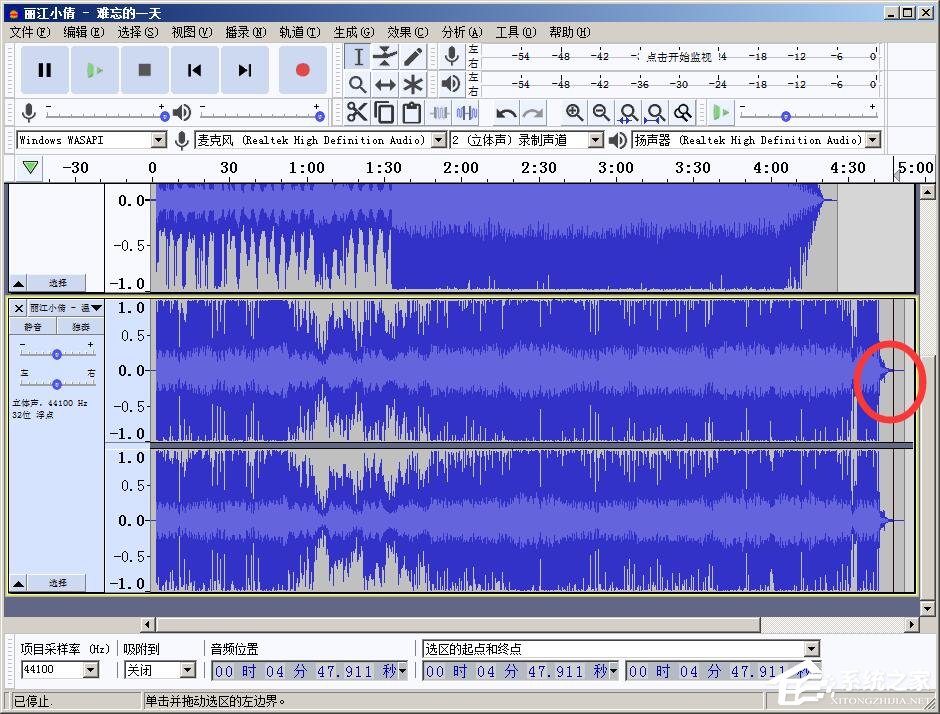This screenshot has width=940, height=714.
Task: Select the Time Shift tool
Action: click(385, 84)
